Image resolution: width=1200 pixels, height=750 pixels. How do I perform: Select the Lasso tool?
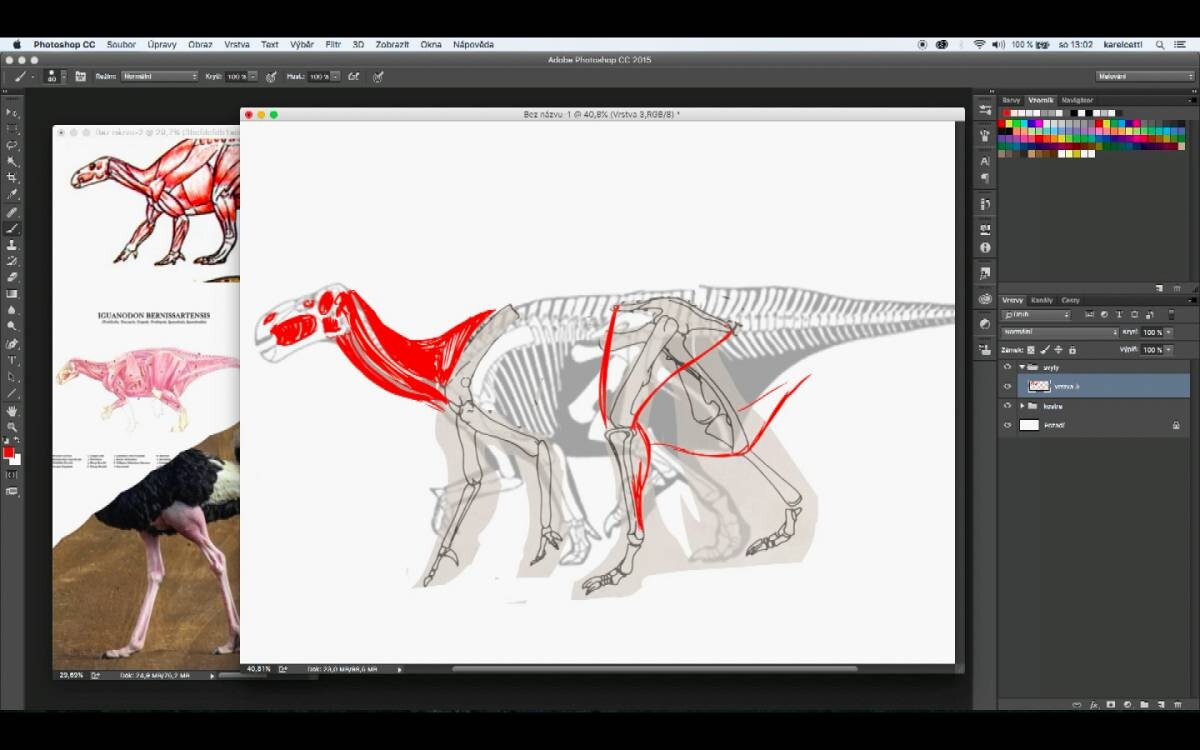click(12, 145)
